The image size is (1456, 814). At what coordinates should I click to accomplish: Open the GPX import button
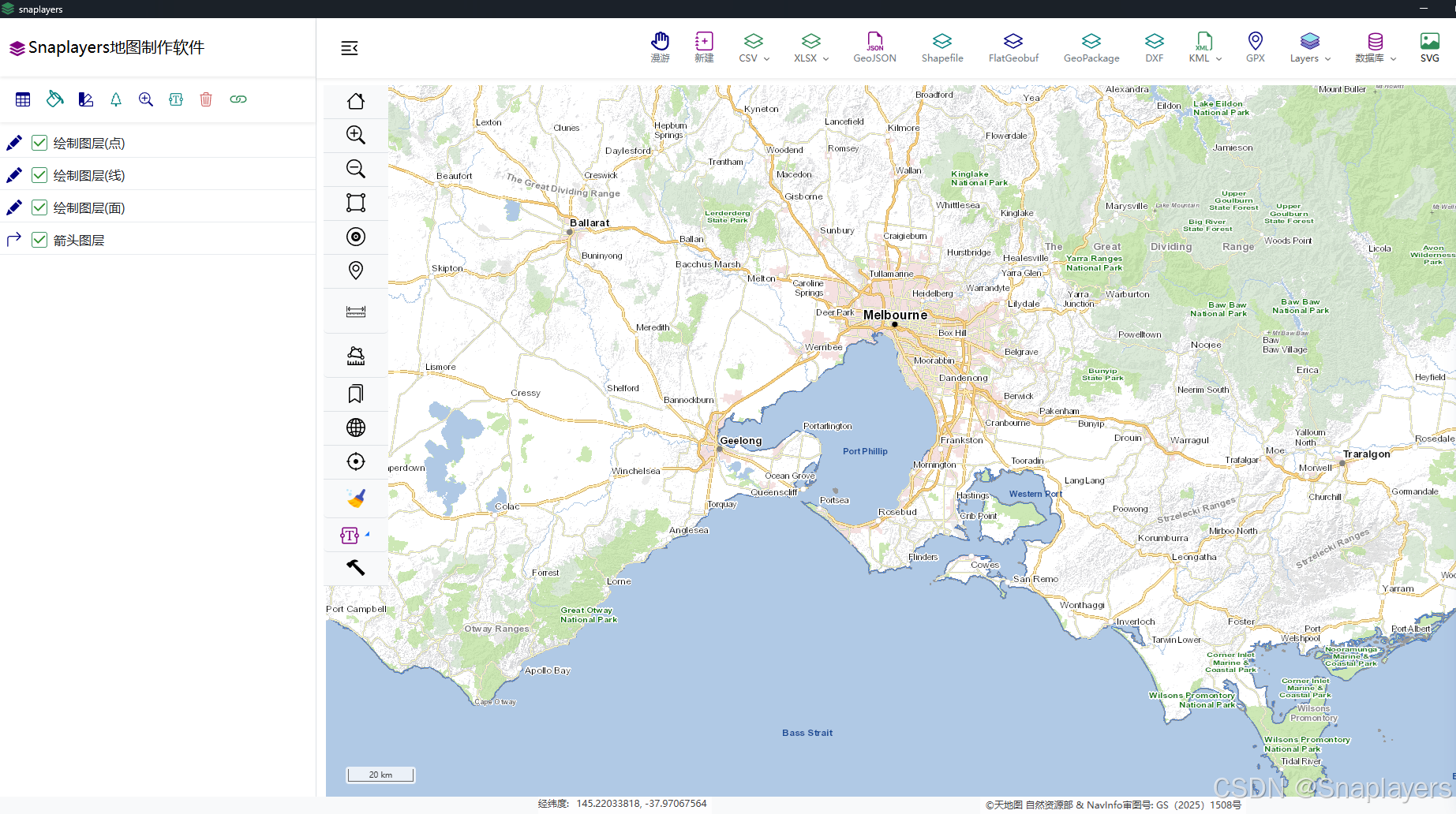pos(1256,47)
